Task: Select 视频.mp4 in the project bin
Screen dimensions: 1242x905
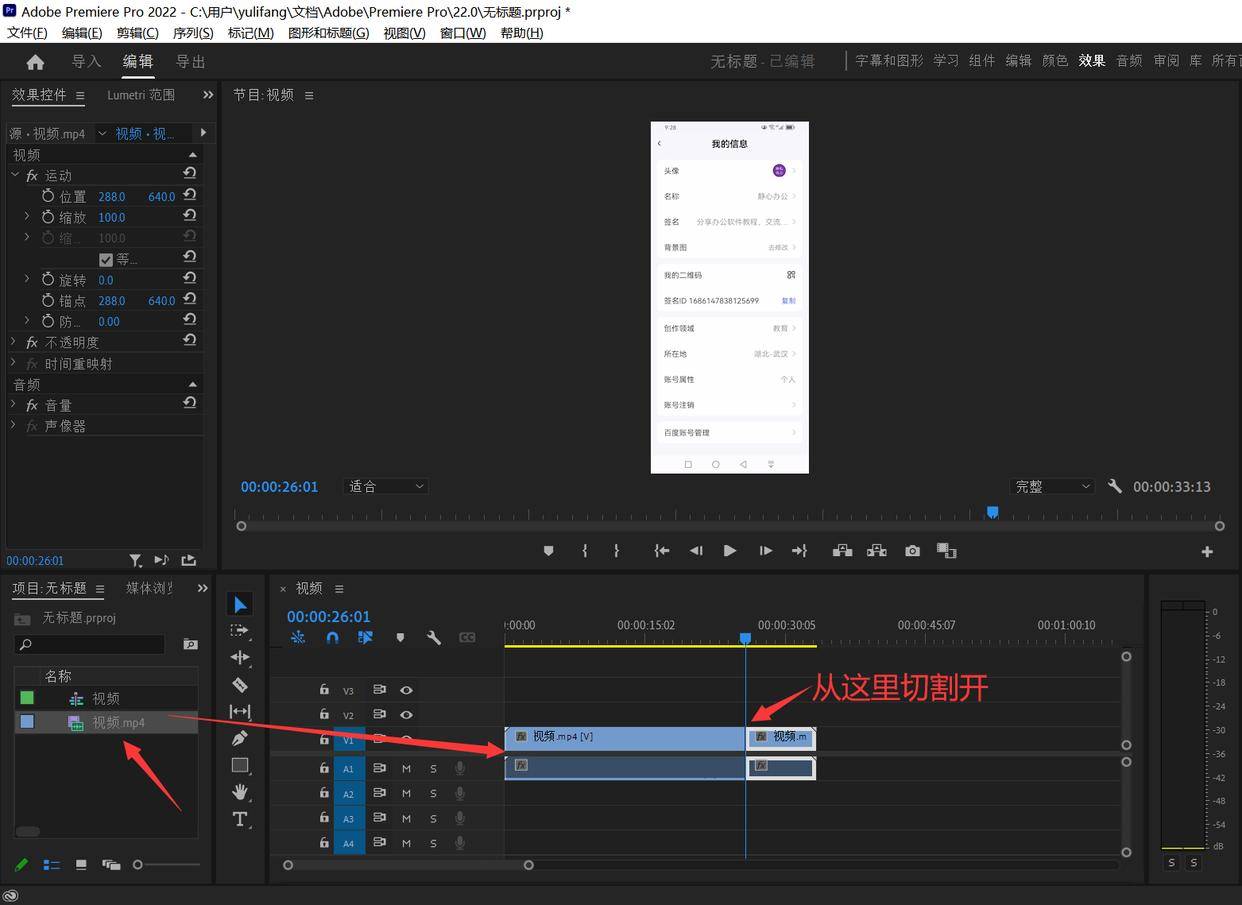Action: click(118, 722)
